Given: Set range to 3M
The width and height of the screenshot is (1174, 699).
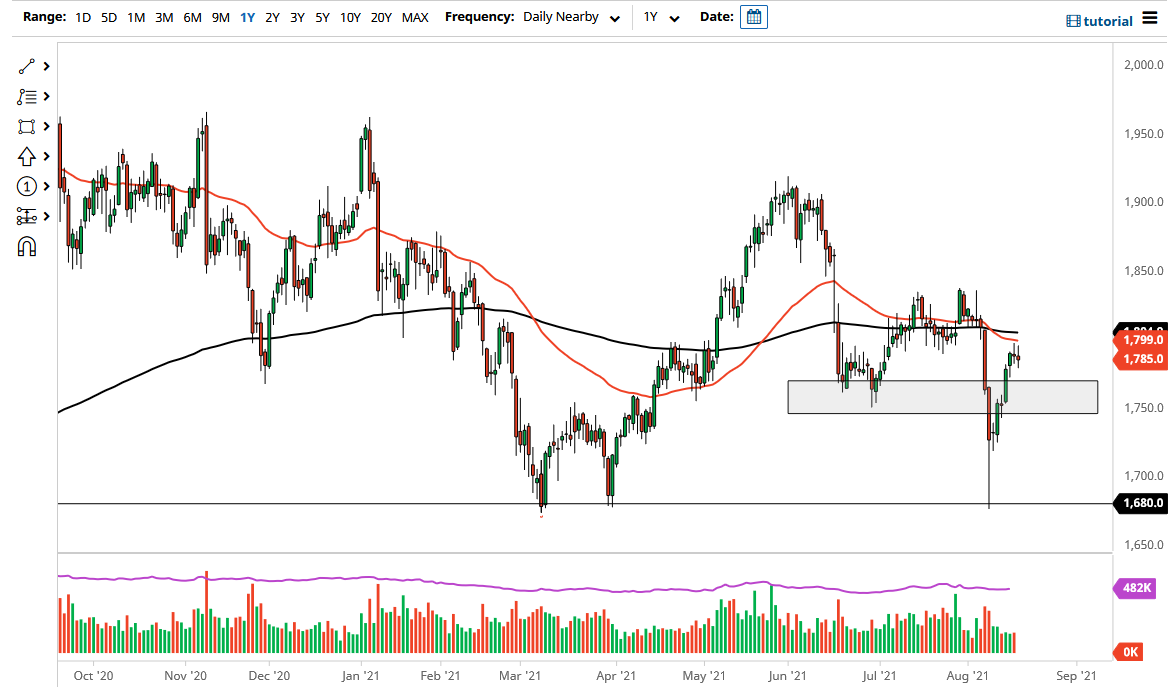Looking at the screenshot, I should tap(164, 17).
